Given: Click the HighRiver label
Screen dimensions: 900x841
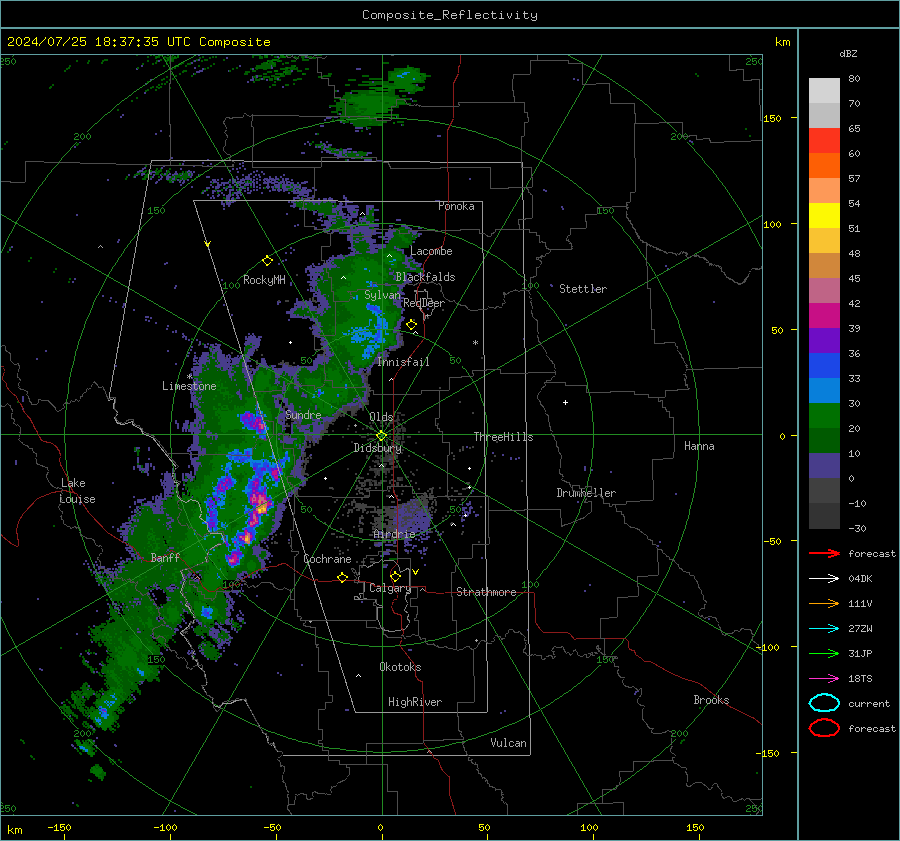Looking at the screenshot, I should [x=415, y=702].
